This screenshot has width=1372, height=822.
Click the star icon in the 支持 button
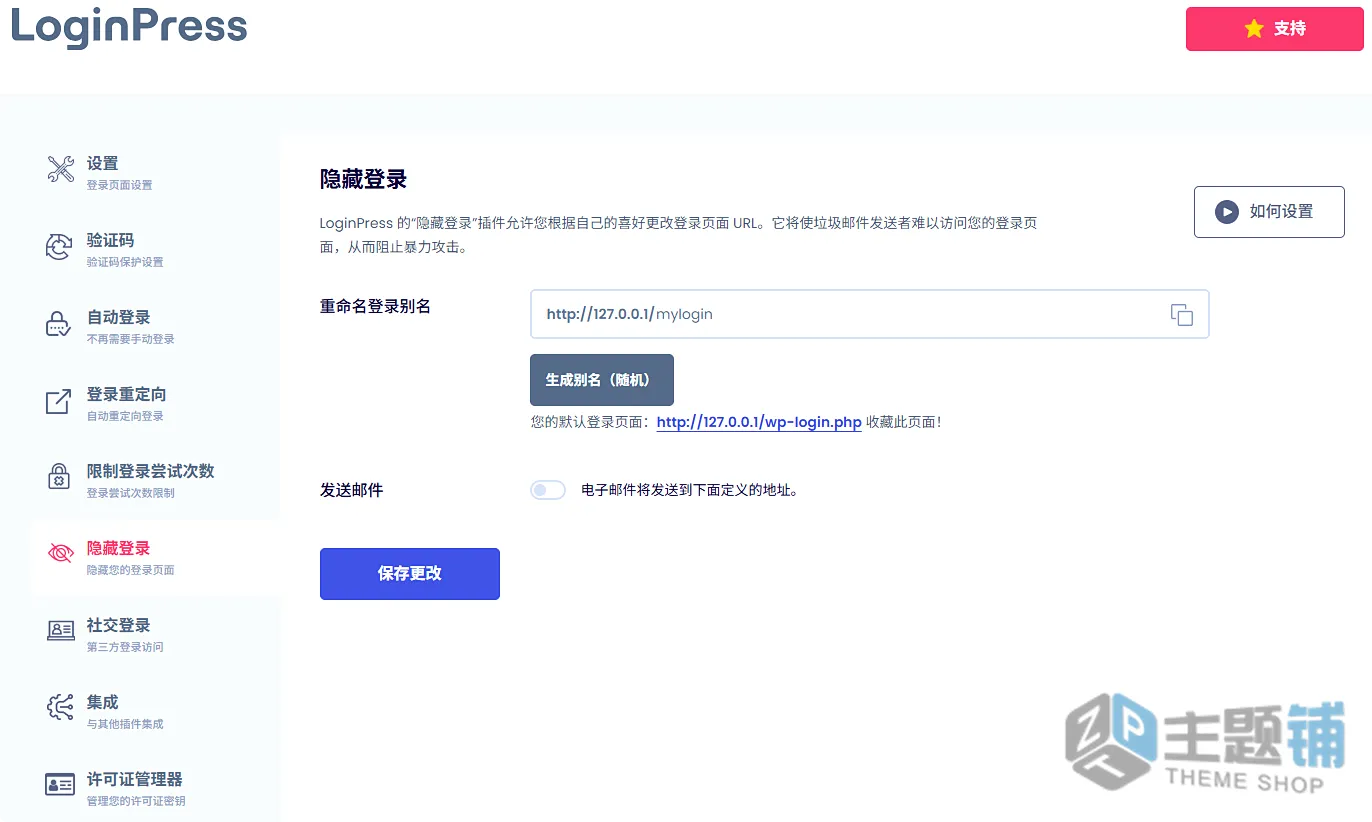1254,28
